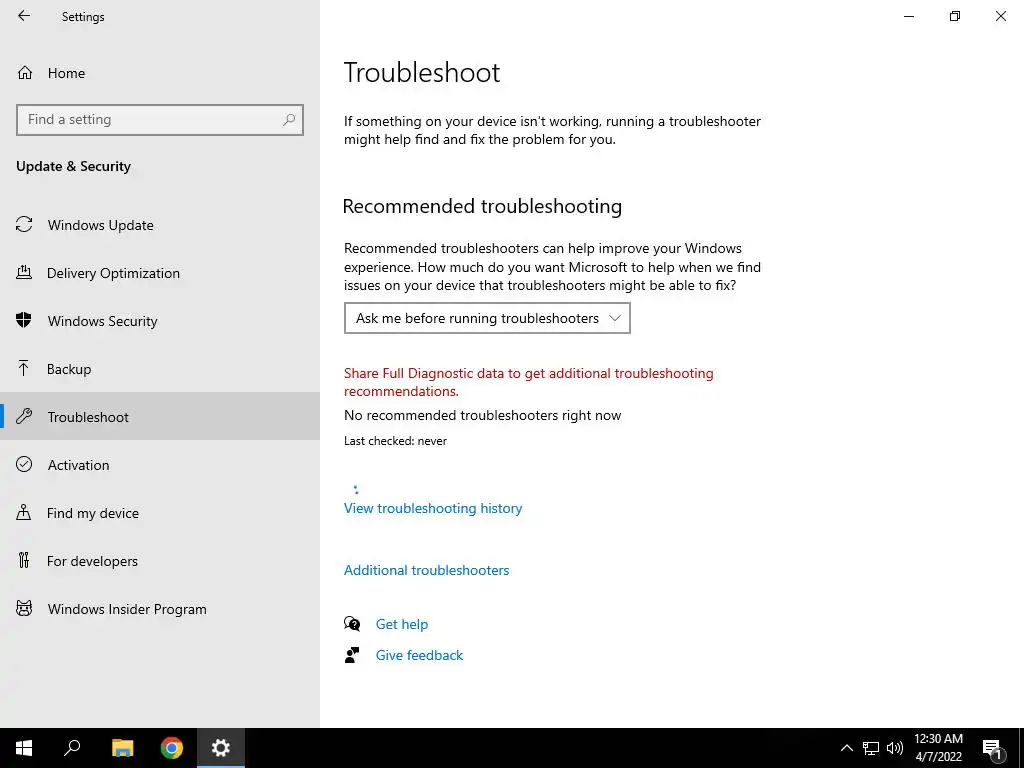This screenshot has width=1024, height=768.
Task: Open the troubleshooter preference dropdown
Action: pos(487,318)
